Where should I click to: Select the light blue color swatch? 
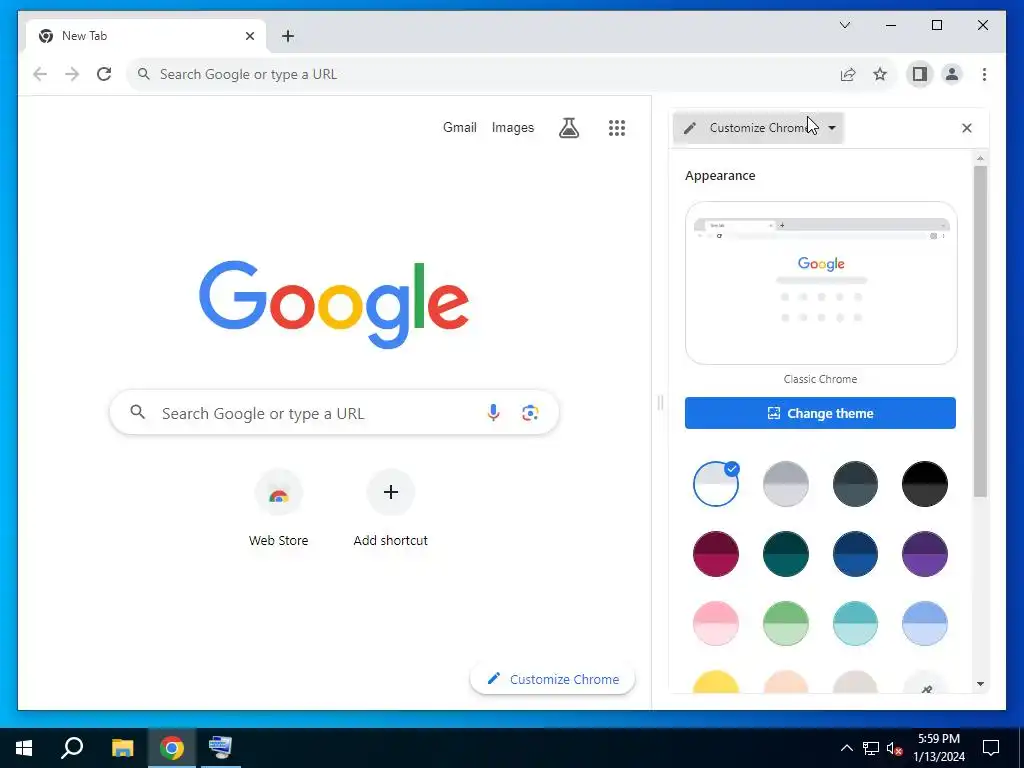point(925,624)
